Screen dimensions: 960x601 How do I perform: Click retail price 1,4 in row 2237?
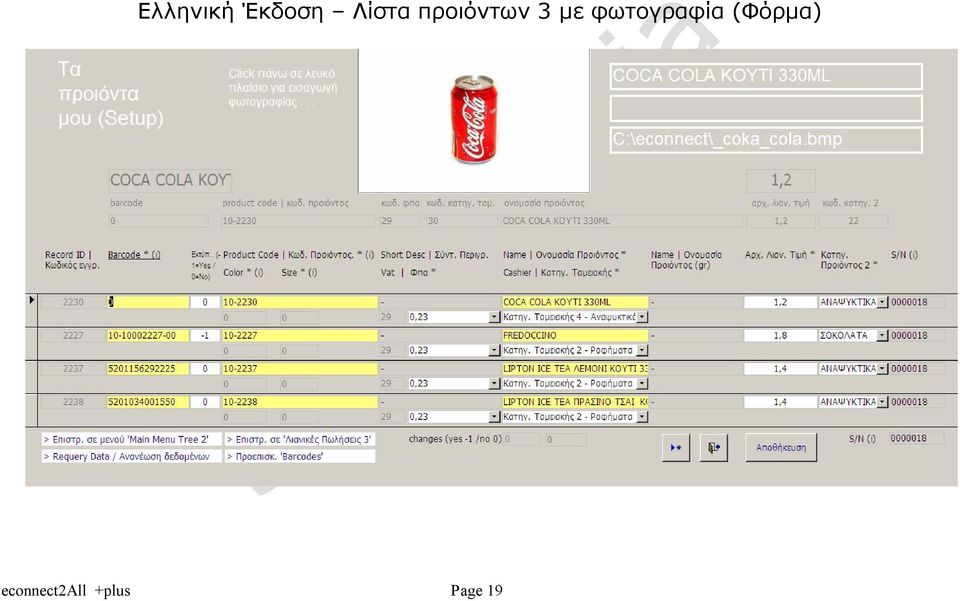(x=780, y=368)
